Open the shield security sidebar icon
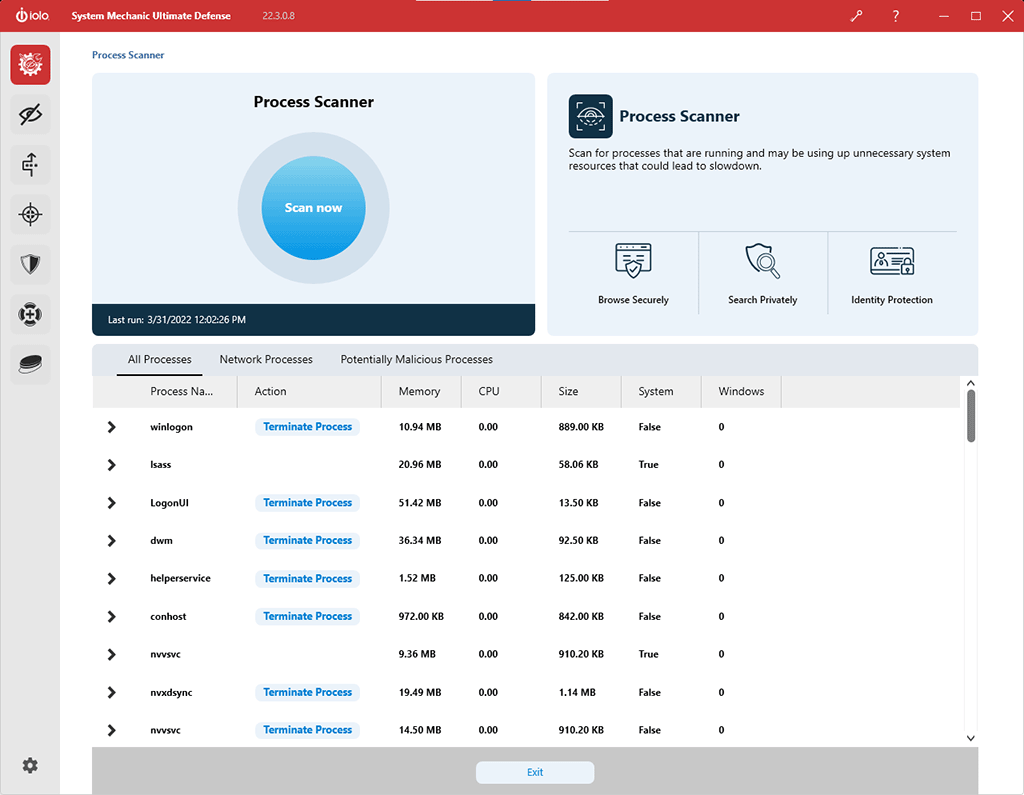Screen dimensions: 1024x795 coord(30,264)
